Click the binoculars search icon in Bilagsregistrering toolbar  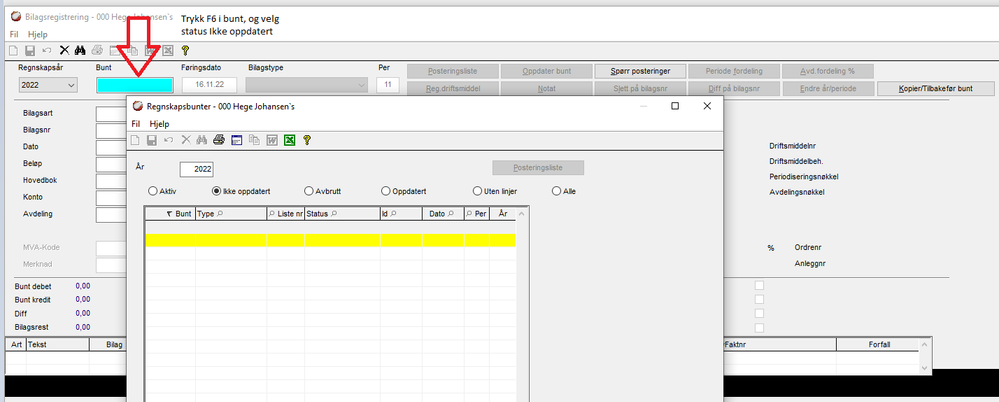pyautogui.click(x=80, y=50)
